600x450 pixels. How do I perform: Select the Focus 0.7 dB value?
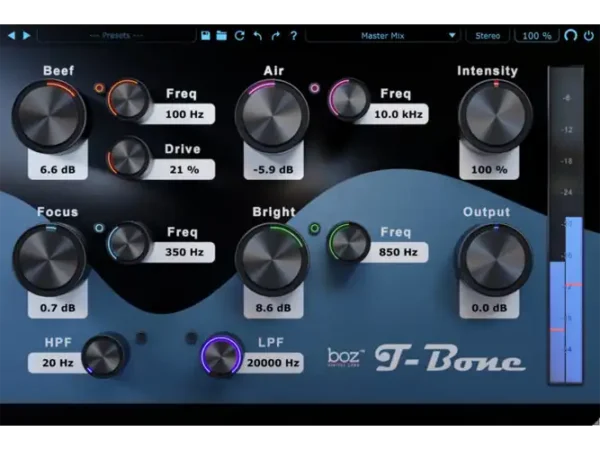(x=58, y=308)
